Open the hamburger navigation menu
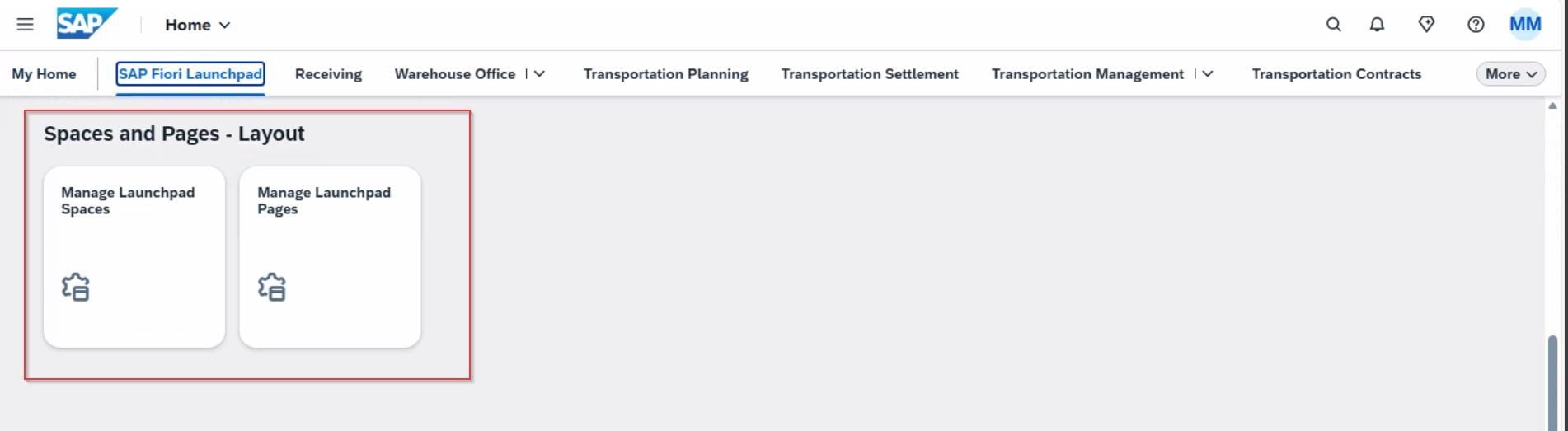The height and width of the screenshot is (431, 1568). 25,25
